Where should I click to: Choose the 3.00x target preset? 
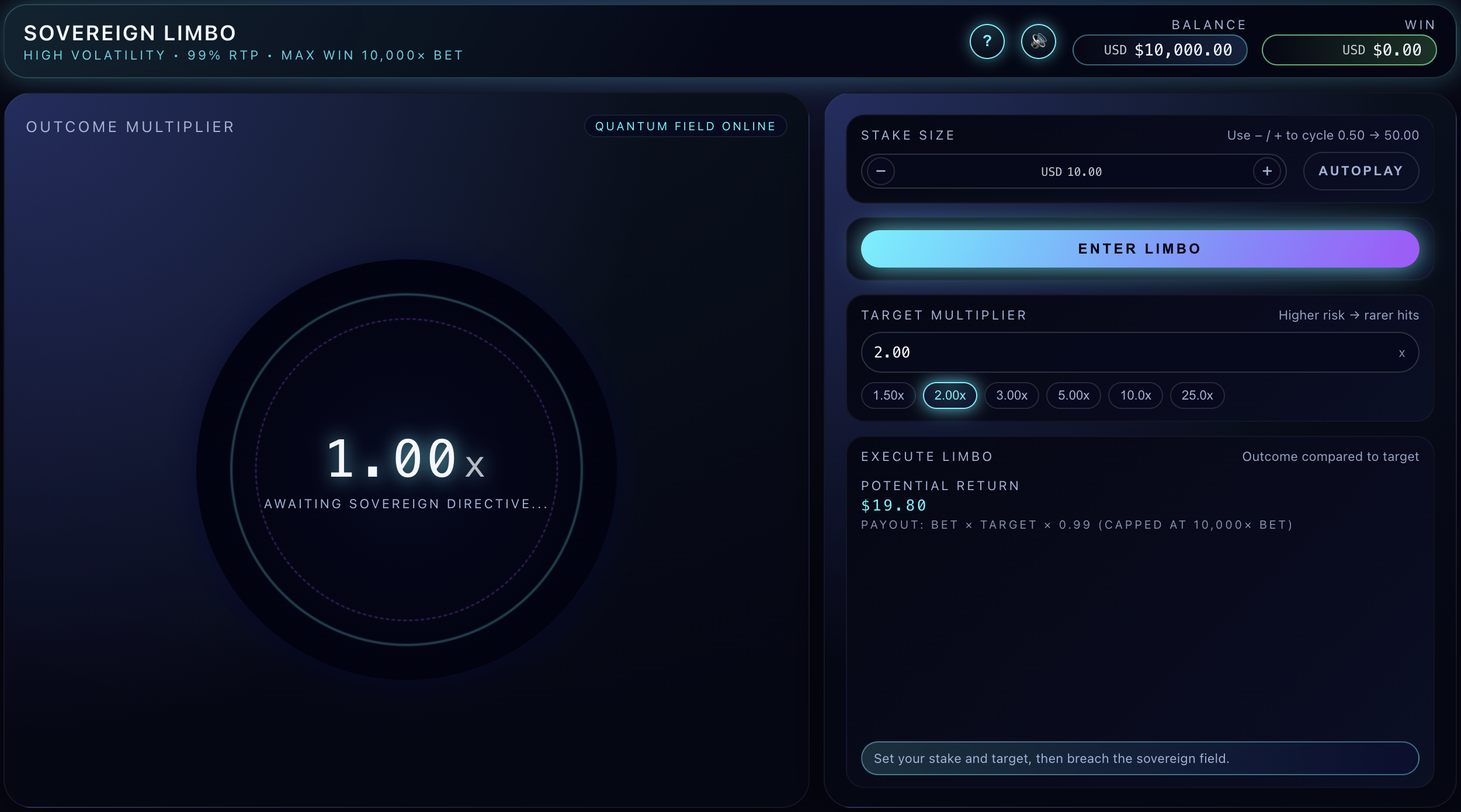coord(1011,395)
